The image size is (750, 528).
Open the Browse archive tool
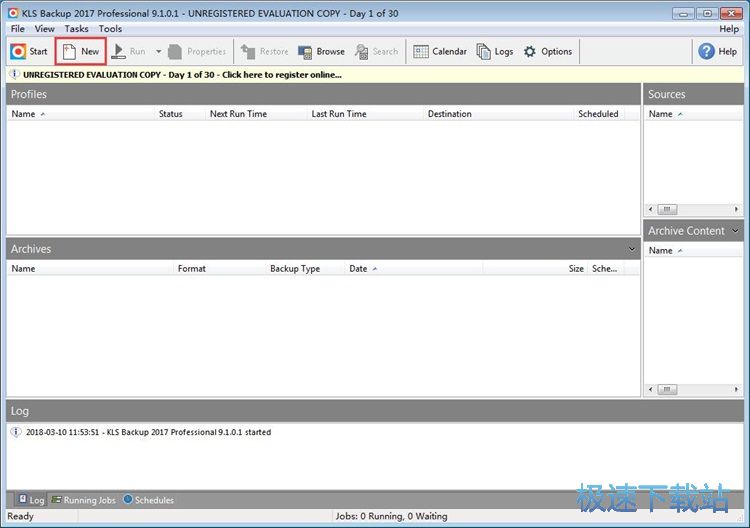click(x=321, y=52)
